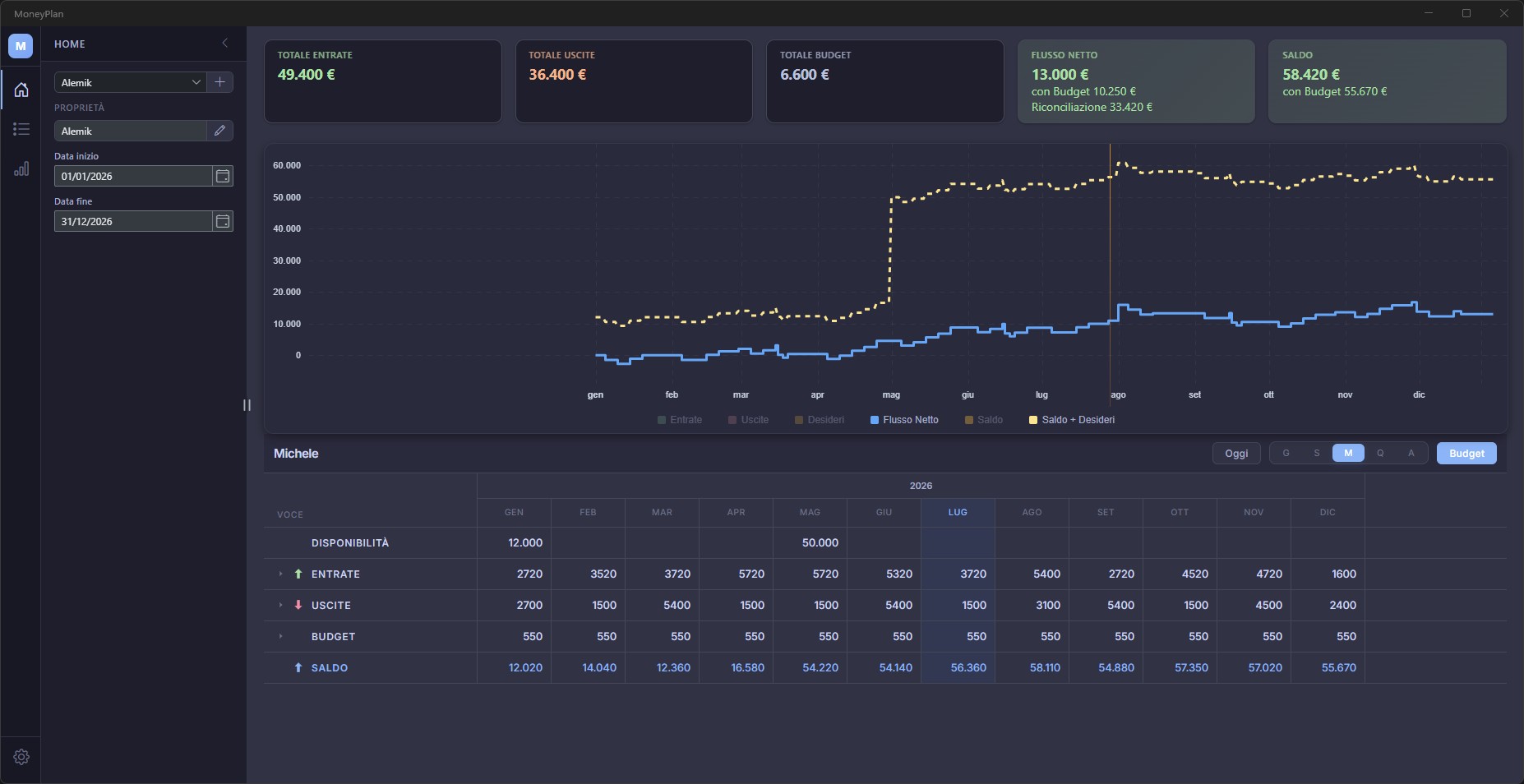This screenshot has width=1524, height=784.
Task: Click the plus icon next to Alemik
Action: 219,82
